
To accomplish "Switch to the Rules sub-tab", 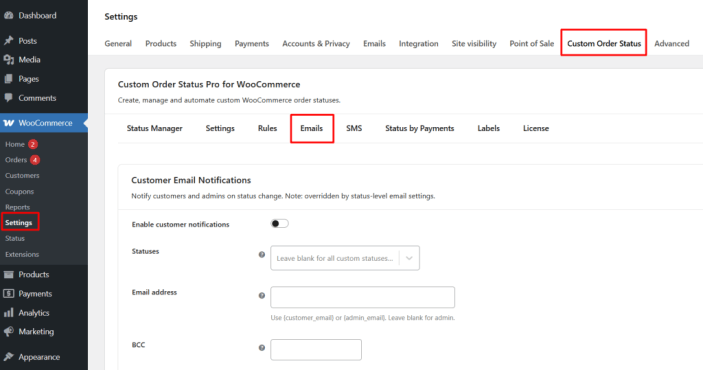I will click(267, 128).
